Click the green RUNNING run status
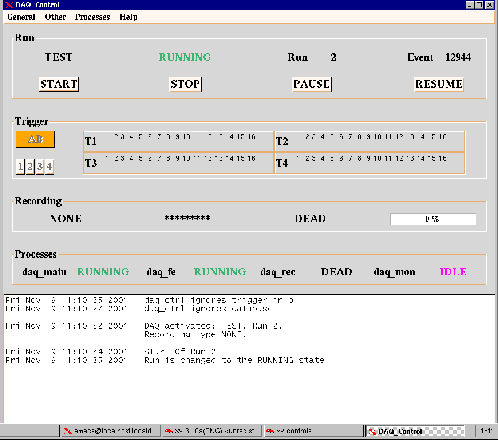498x440 pixels. click(x=185, y=57)
